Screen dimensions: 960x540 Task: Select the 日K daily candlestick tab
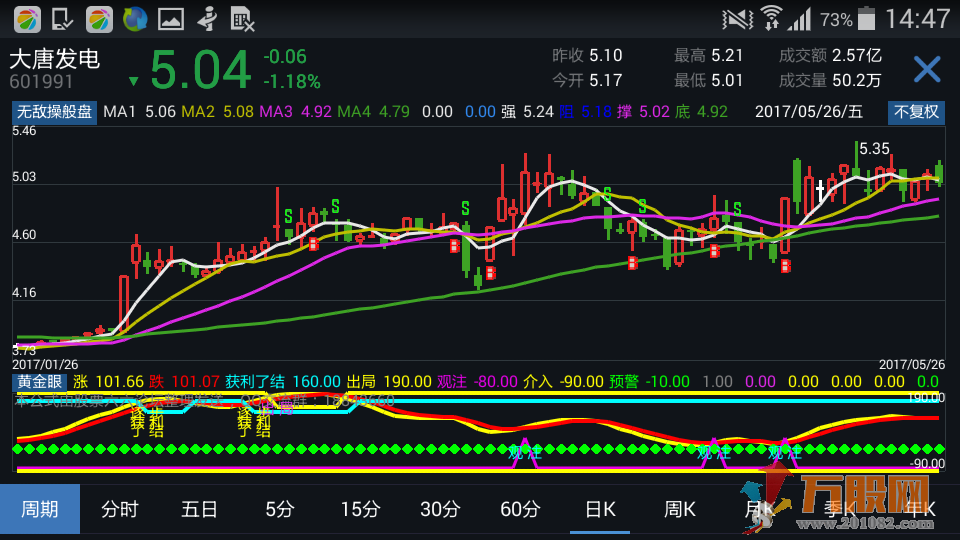[x=600, y=509]
